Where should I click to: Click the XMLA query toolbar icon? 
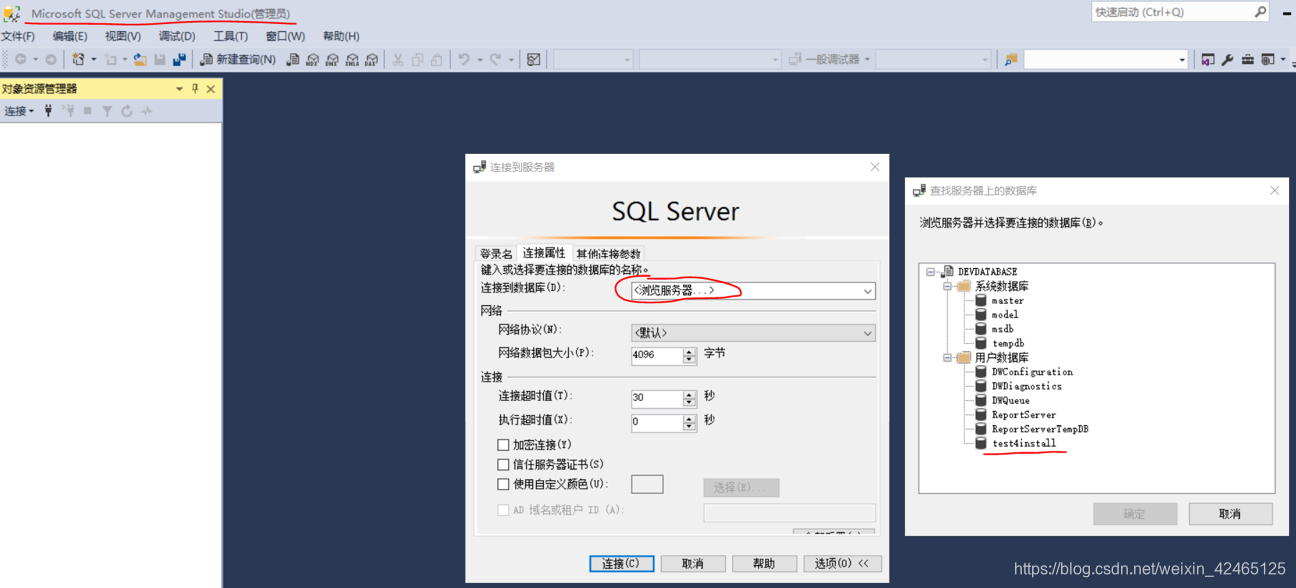tap(352, 60)
